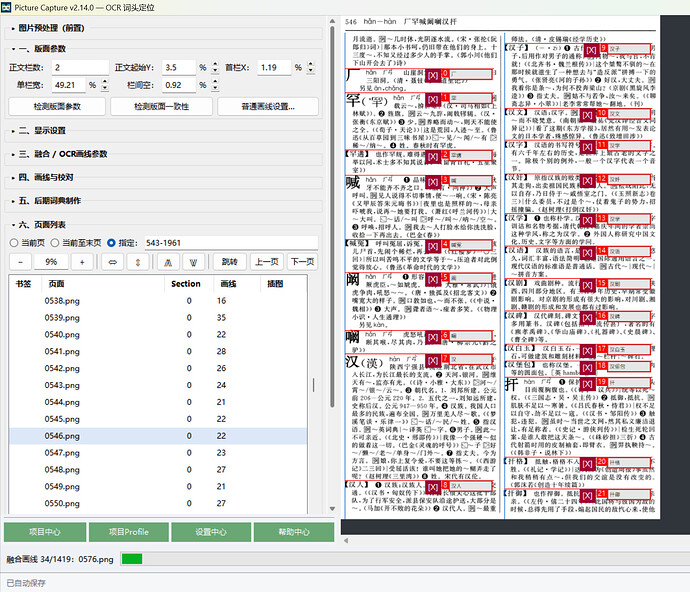Go to previous page with 上一页

[267, 262]
